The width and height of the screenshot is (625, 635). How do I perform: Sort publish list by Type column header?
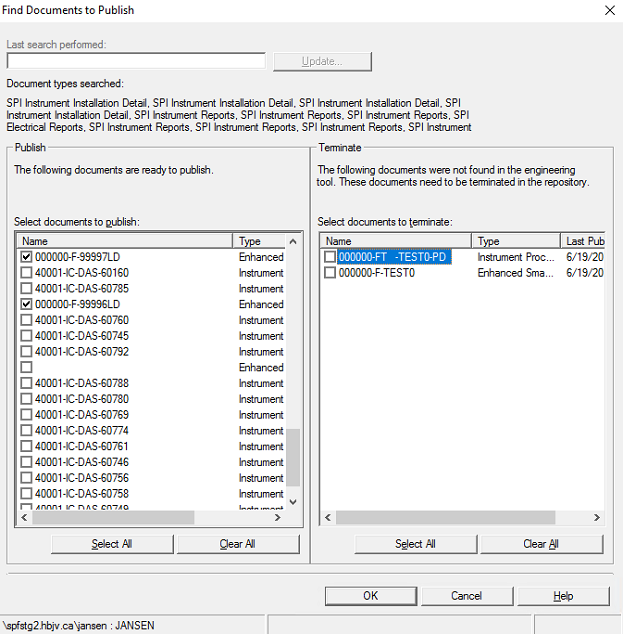point(259,241)
